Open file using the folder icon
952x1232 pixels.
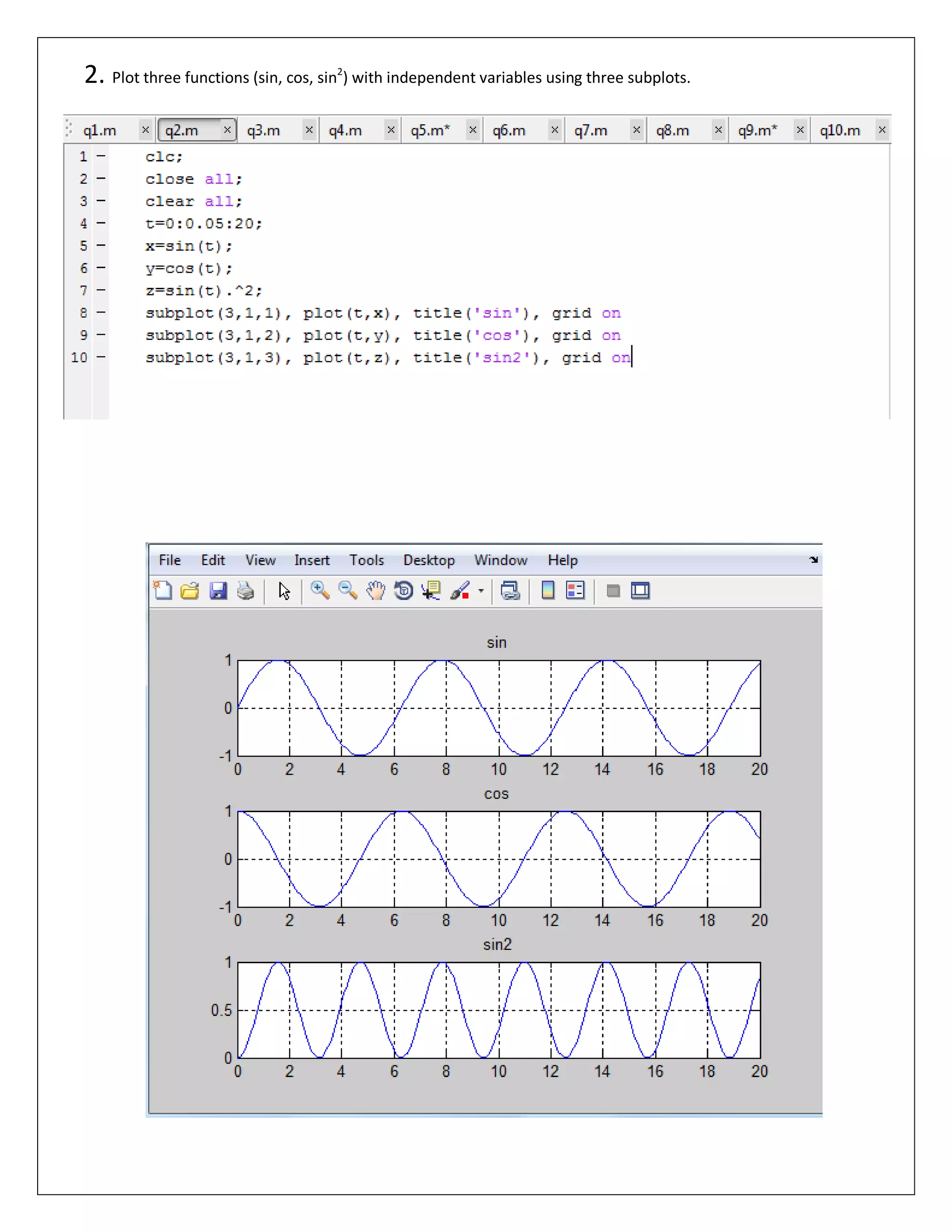pos(190,590)
